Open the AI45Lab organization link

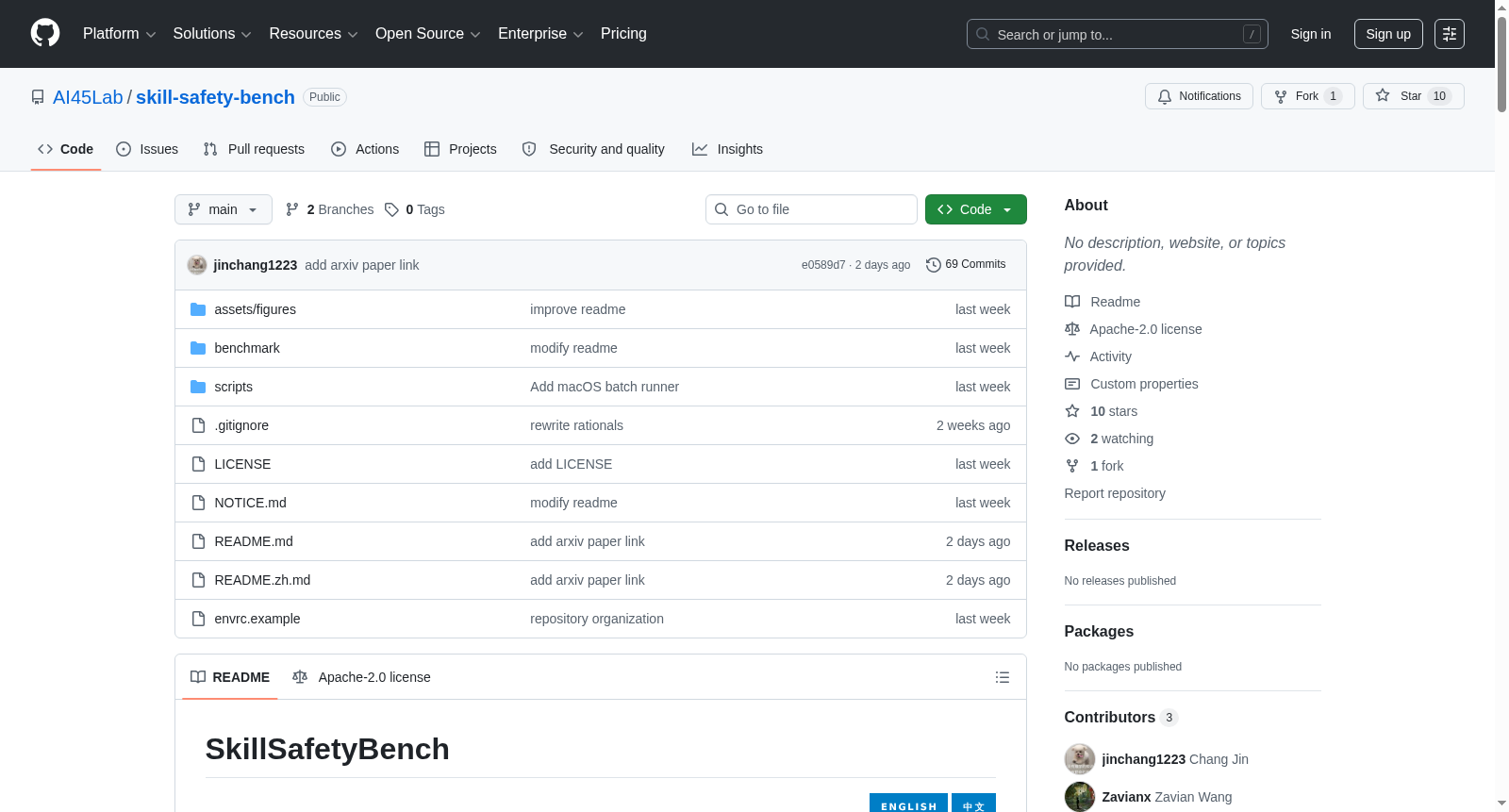pos(88,97)
